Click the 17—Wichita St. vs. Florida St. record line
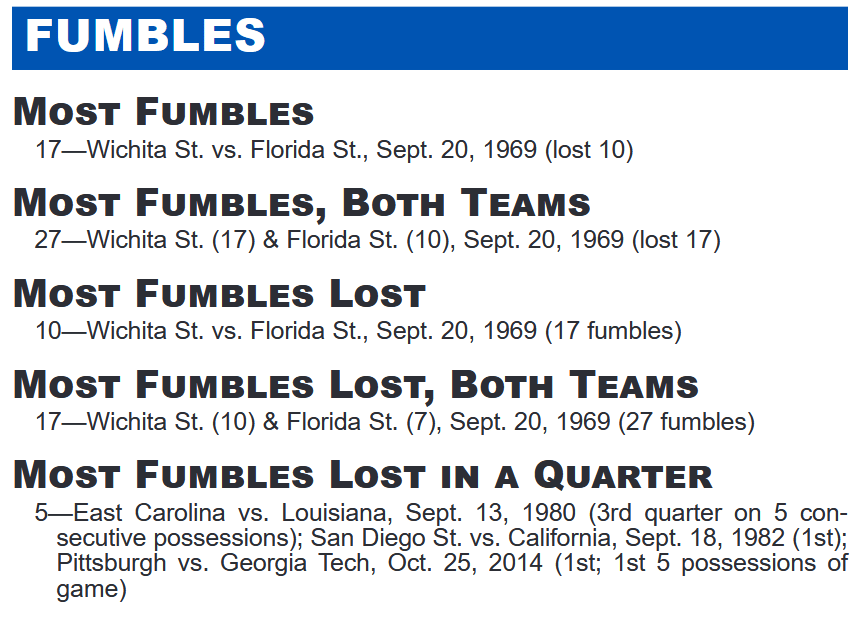The image size is (856, 621). click(334, 150)
